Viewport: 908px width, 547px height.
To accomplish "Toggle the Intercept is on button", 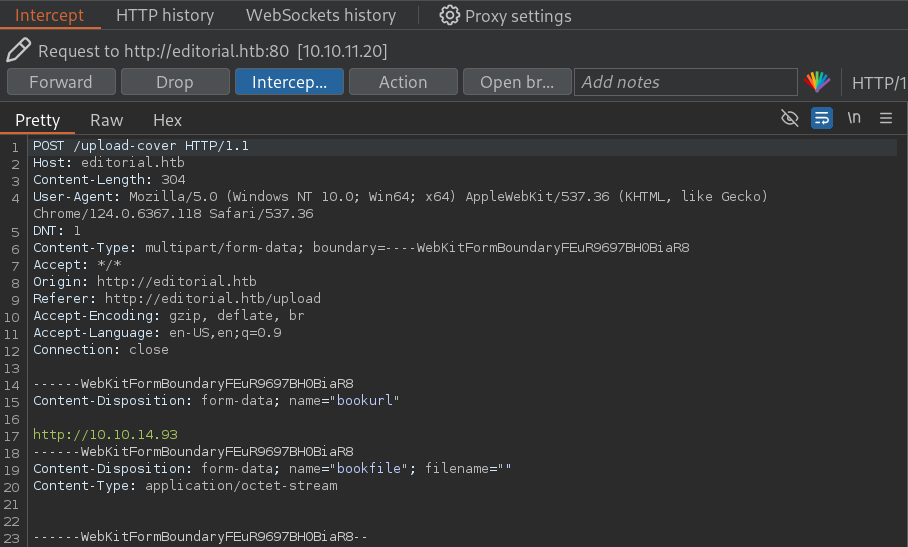I will [289, 82].
